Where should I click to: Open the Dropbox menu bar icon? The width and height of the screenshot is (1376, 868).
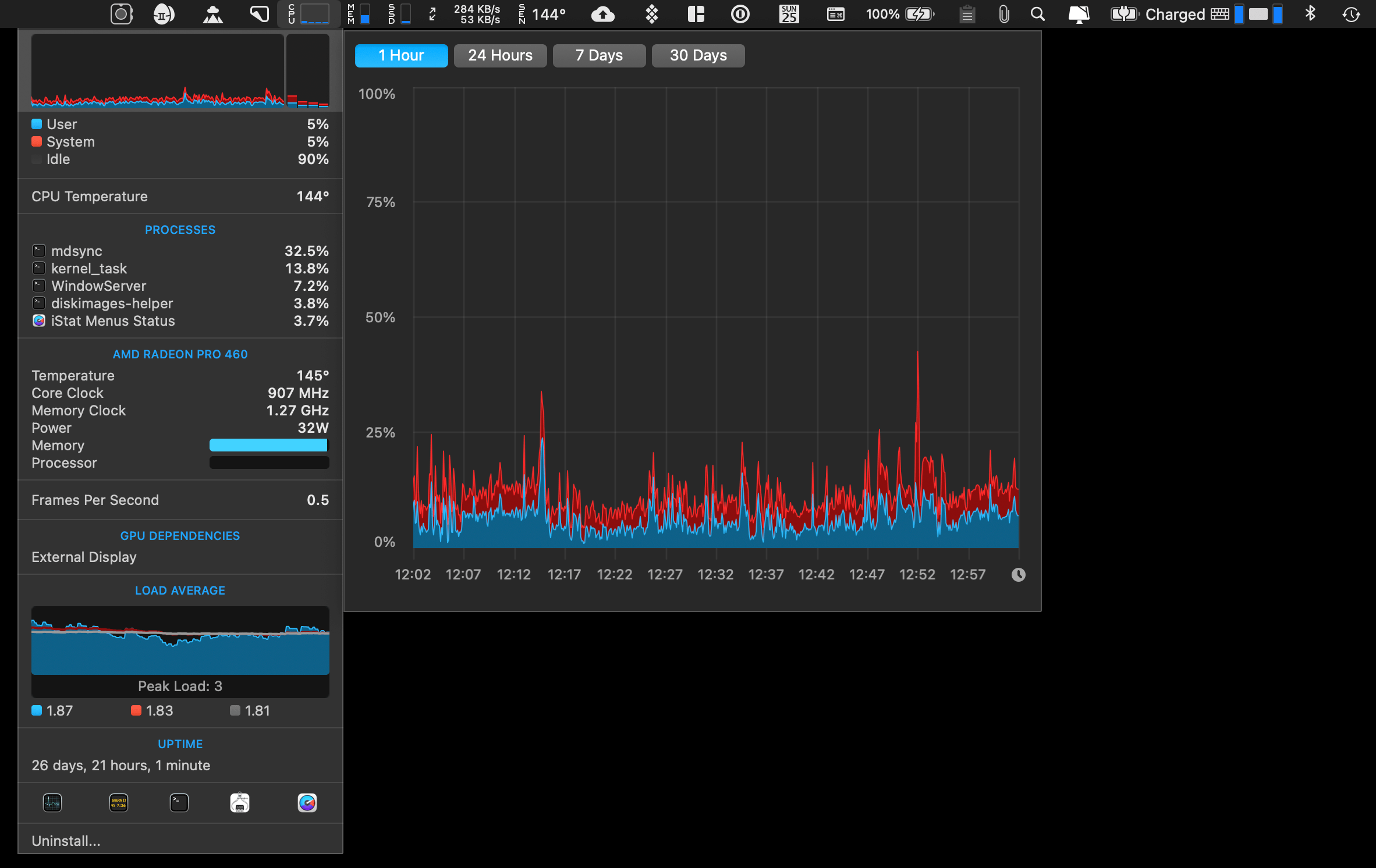click(x=652, y=14)
